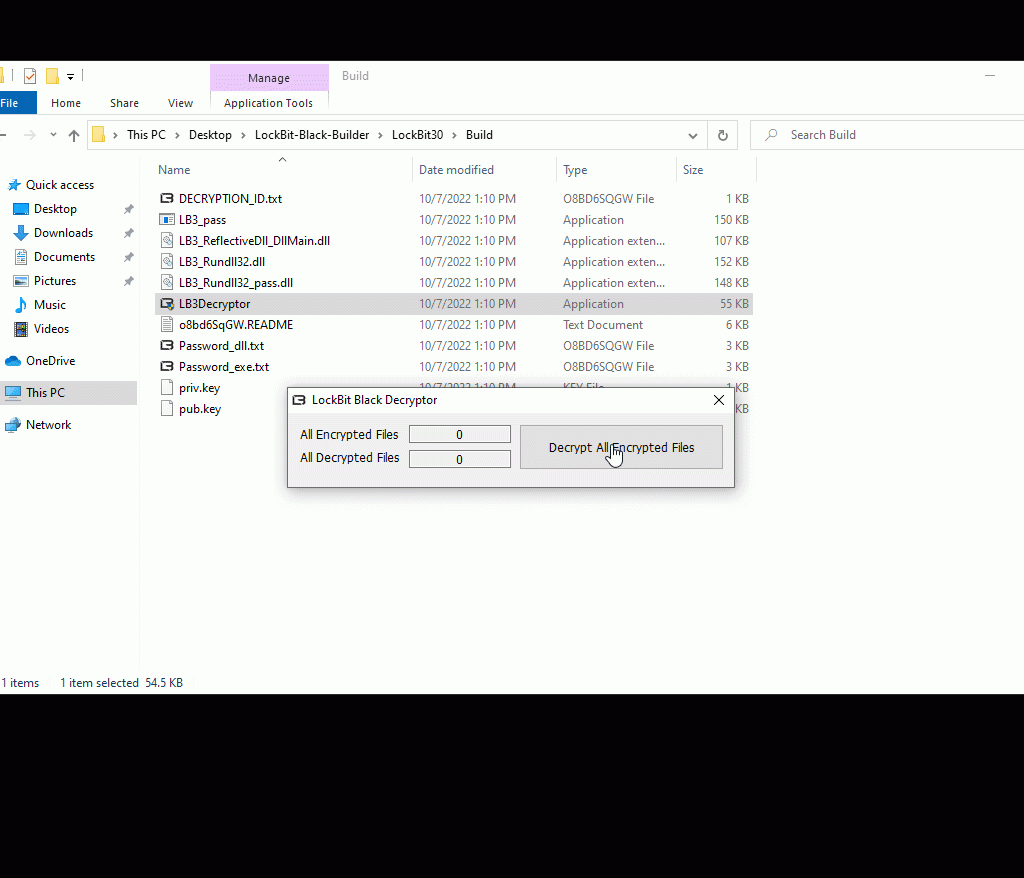Open the Recent locations dropdown arrow
The width and height of the screenshot is (1024, 878).
[53, 135]
